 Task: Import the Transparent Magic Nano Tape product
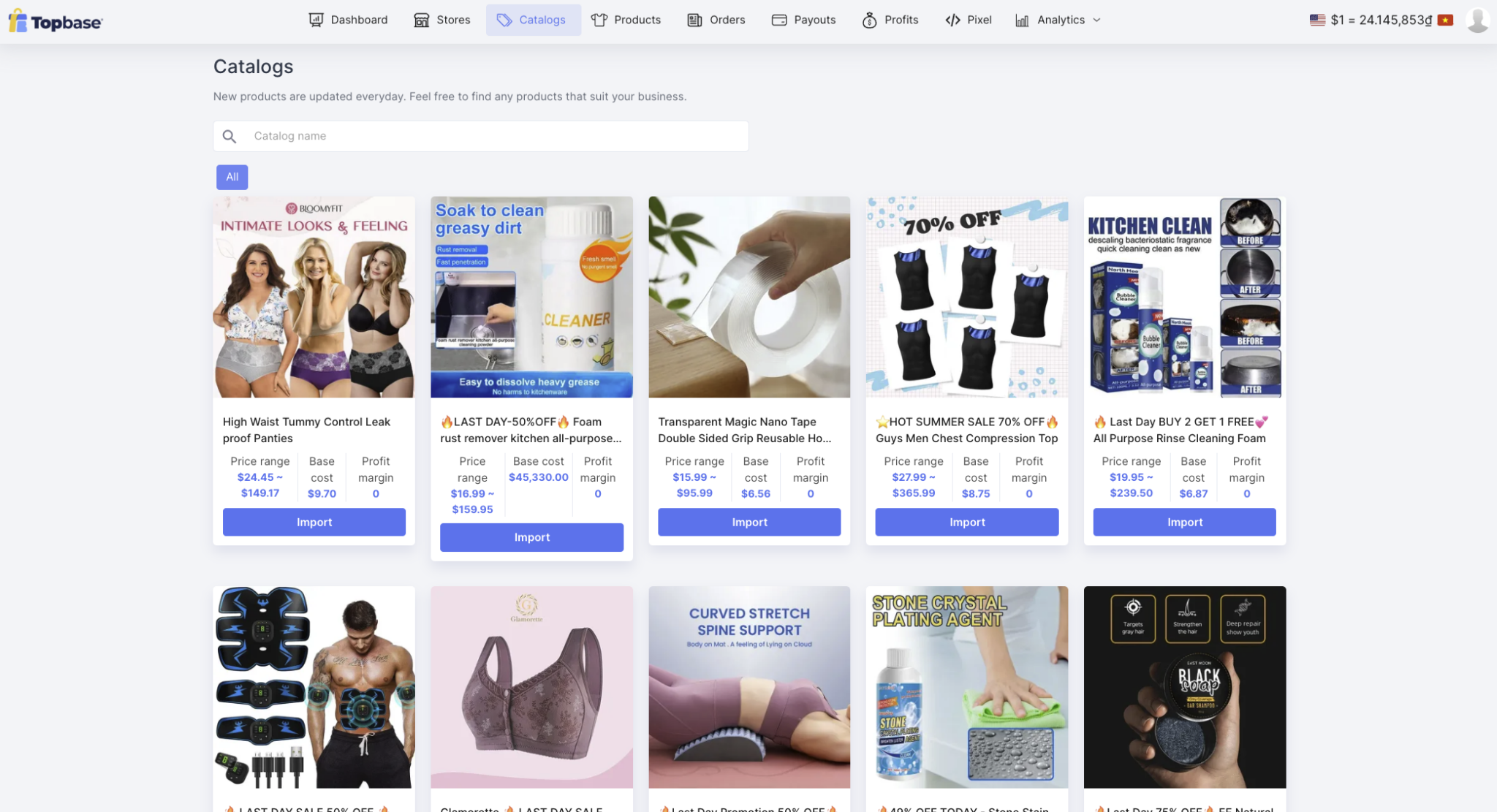coord(748,522)
